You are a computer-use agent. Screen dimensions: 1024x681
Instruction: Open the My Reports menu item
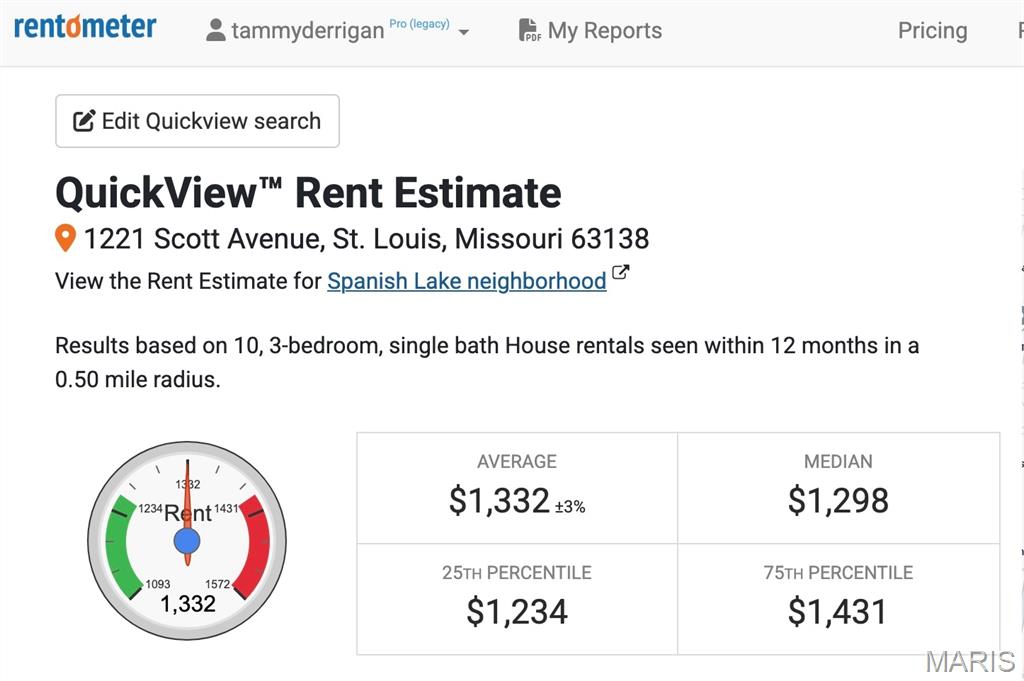tap(604, 31)
